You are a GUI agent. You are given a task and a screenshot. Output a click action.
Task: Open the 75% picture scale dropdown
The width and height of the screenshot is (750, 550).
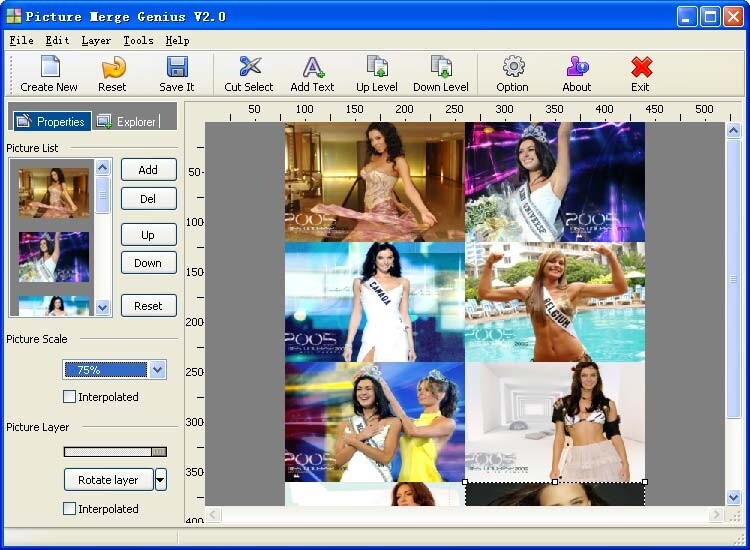click(x=158, y=370)
